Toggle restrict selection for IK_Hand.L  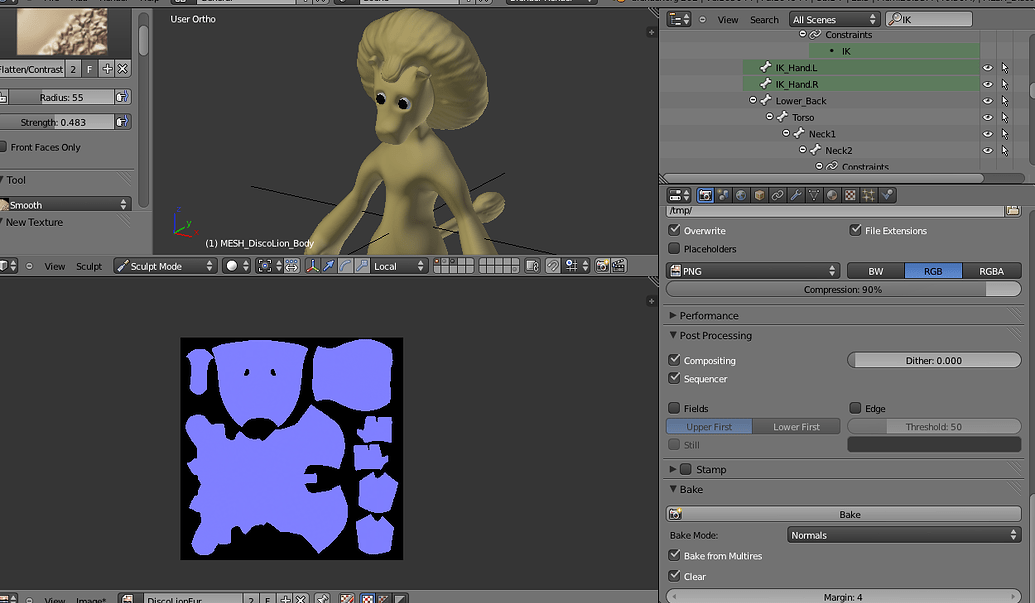[1005, 68]
